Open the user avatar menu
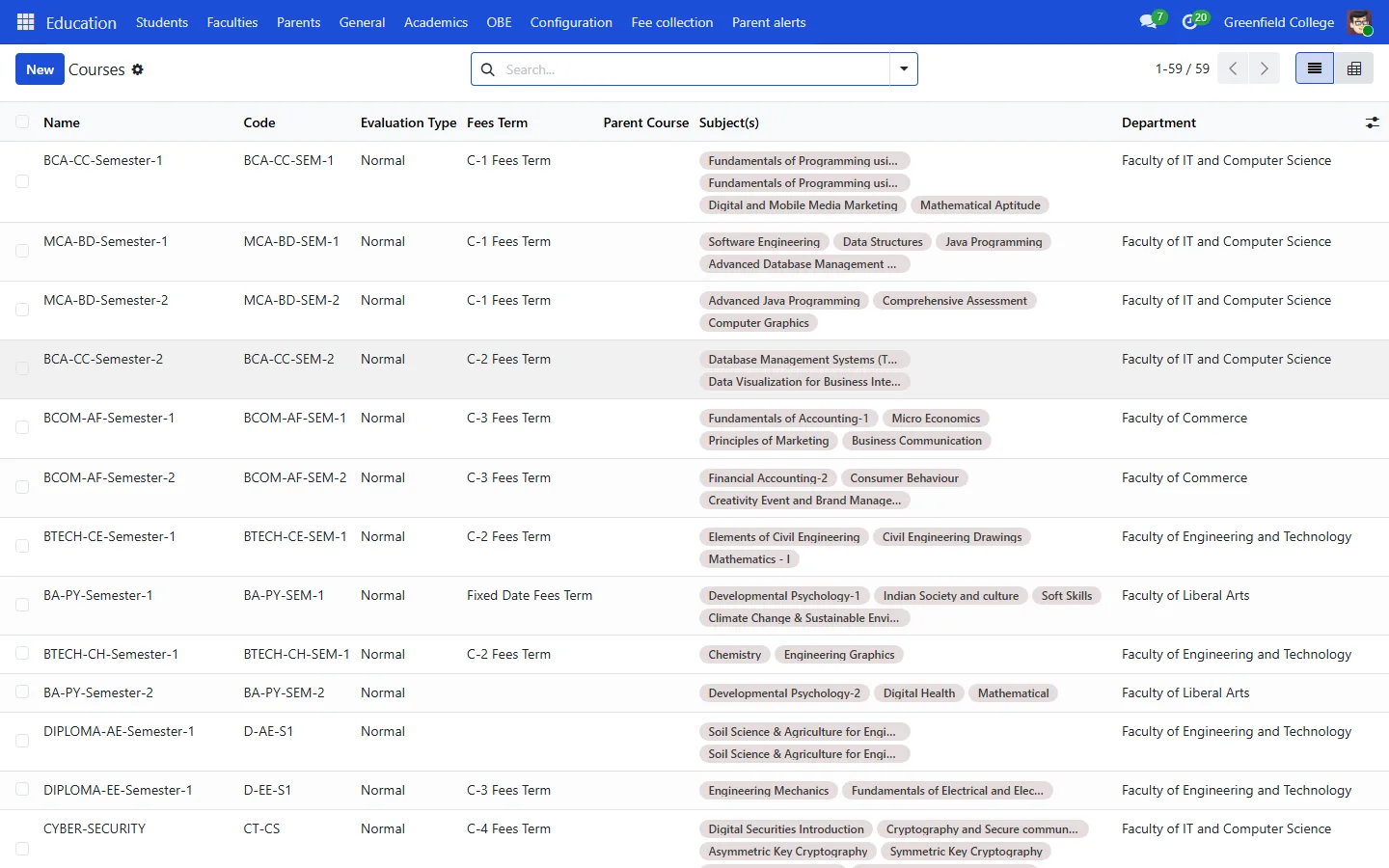 click(1359, 22)
